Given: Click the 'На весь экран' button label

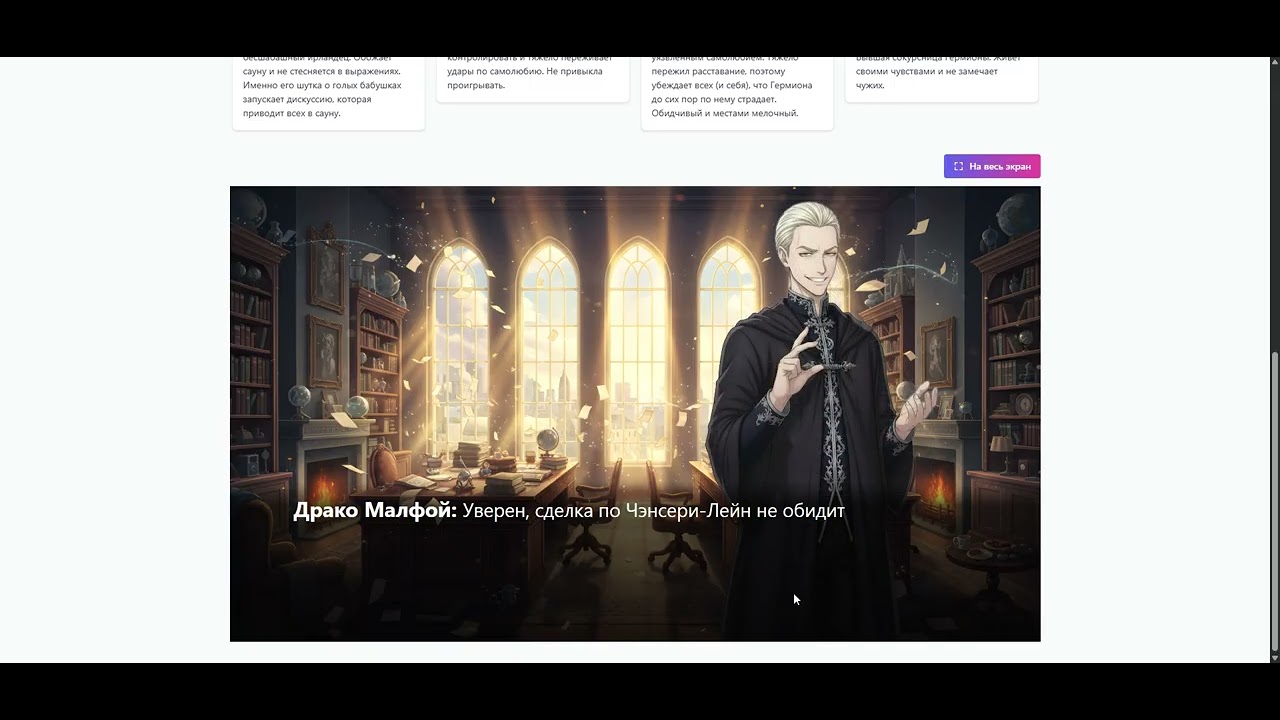Looking at the screenshot, I should [x=1000, y=166].
